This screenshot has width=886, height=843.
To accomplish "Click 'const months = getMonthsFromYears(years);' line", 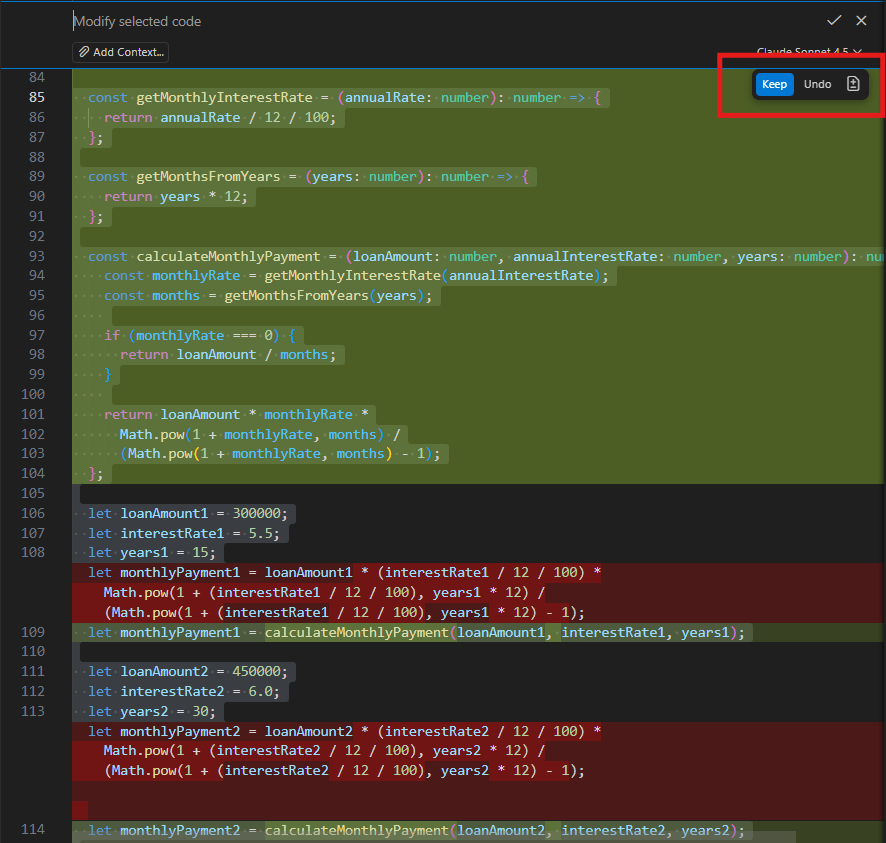I will (x=268, y=296).
